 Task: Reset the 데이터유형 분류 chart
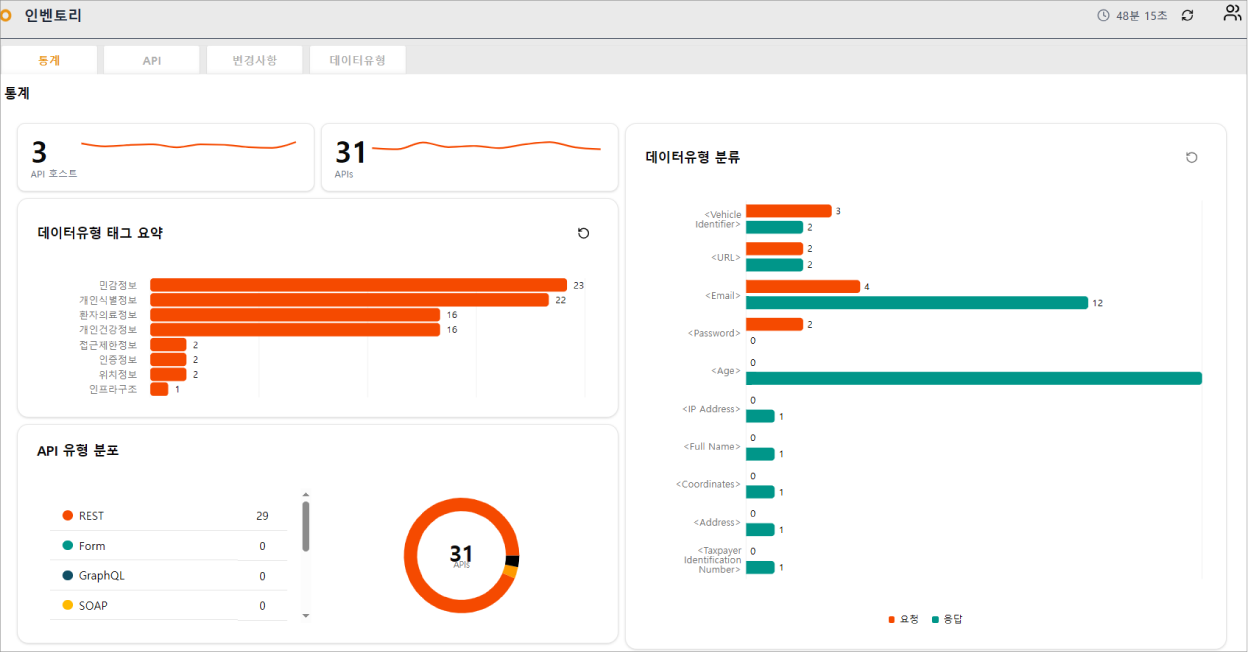(1192, 157)
